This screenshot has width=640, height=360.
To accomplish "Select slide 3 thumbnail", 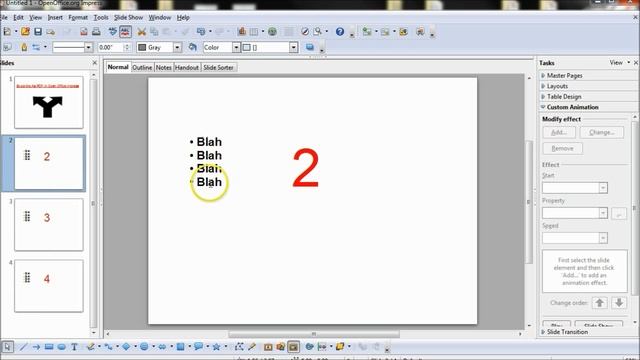I will point(49,224).
